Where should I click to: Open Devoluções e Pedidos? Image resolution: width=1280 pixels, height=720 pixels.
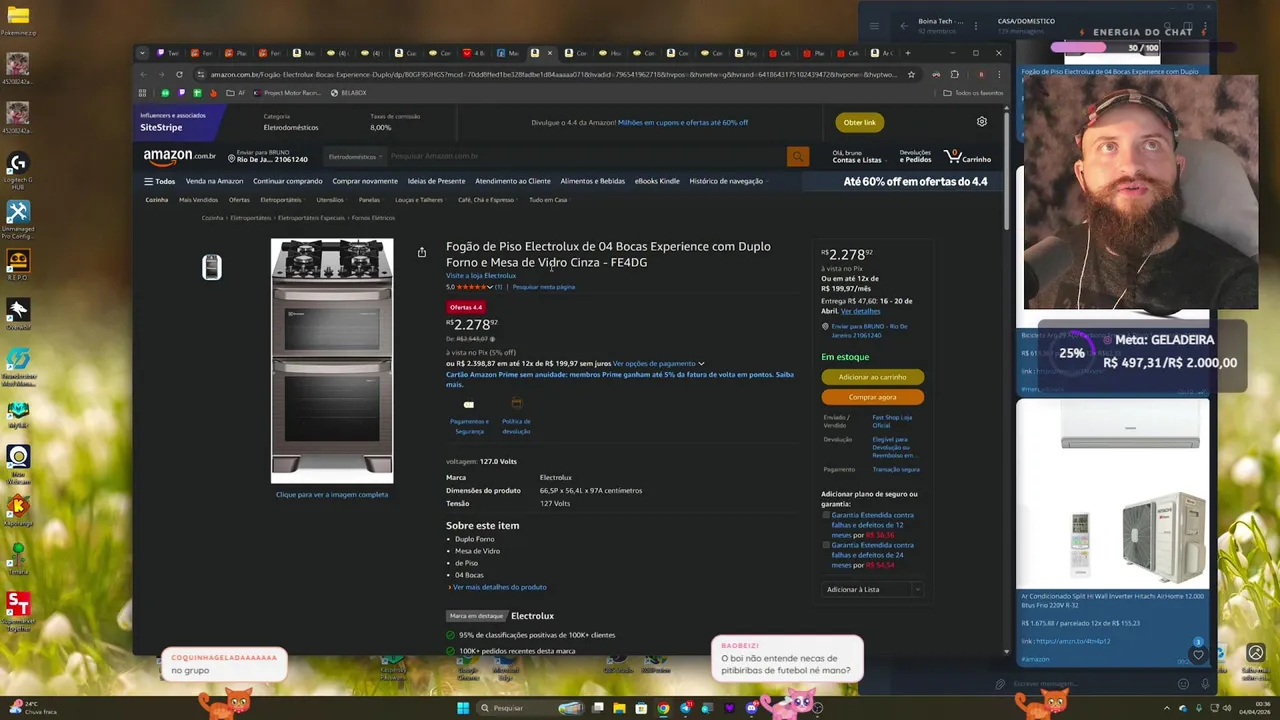pos(915,157)
